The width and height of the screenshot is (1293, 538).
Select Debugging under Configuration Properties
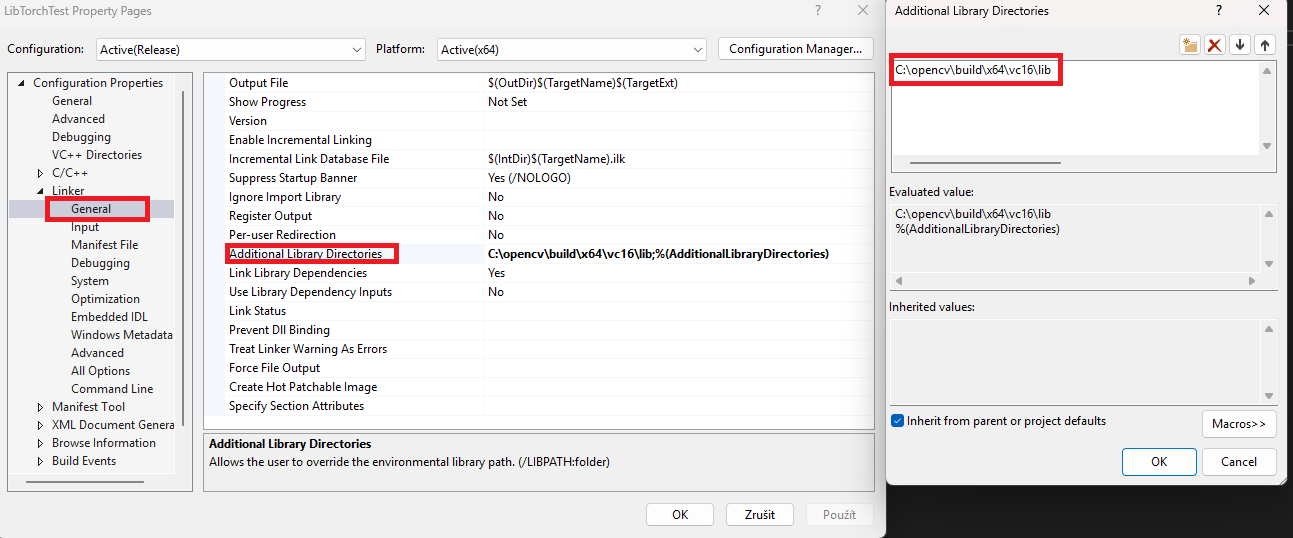[81, 137]
